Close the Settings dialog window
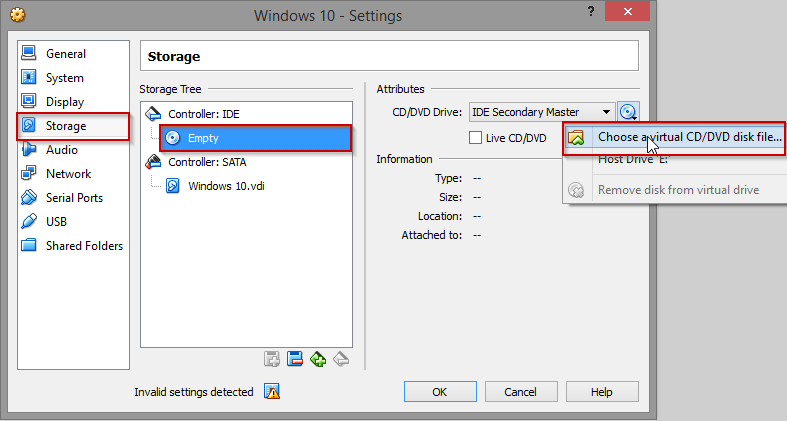 pyautogui.click(x=627, y=12)
